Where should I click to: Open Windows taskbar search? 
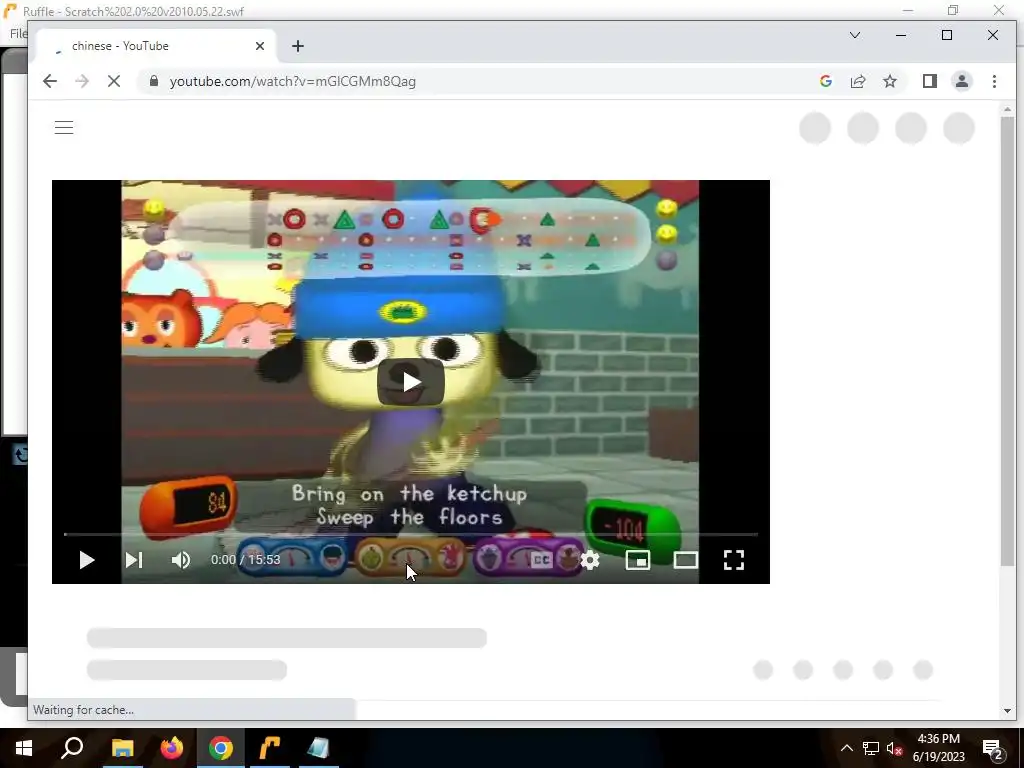(x=72, y=748)
